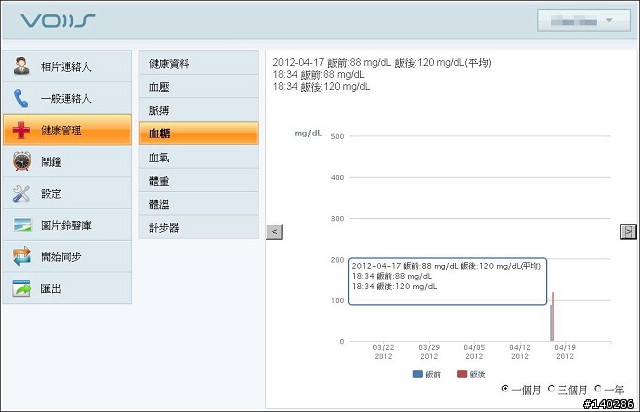
Task: Click the export icon
Action: tap(22, 289)
